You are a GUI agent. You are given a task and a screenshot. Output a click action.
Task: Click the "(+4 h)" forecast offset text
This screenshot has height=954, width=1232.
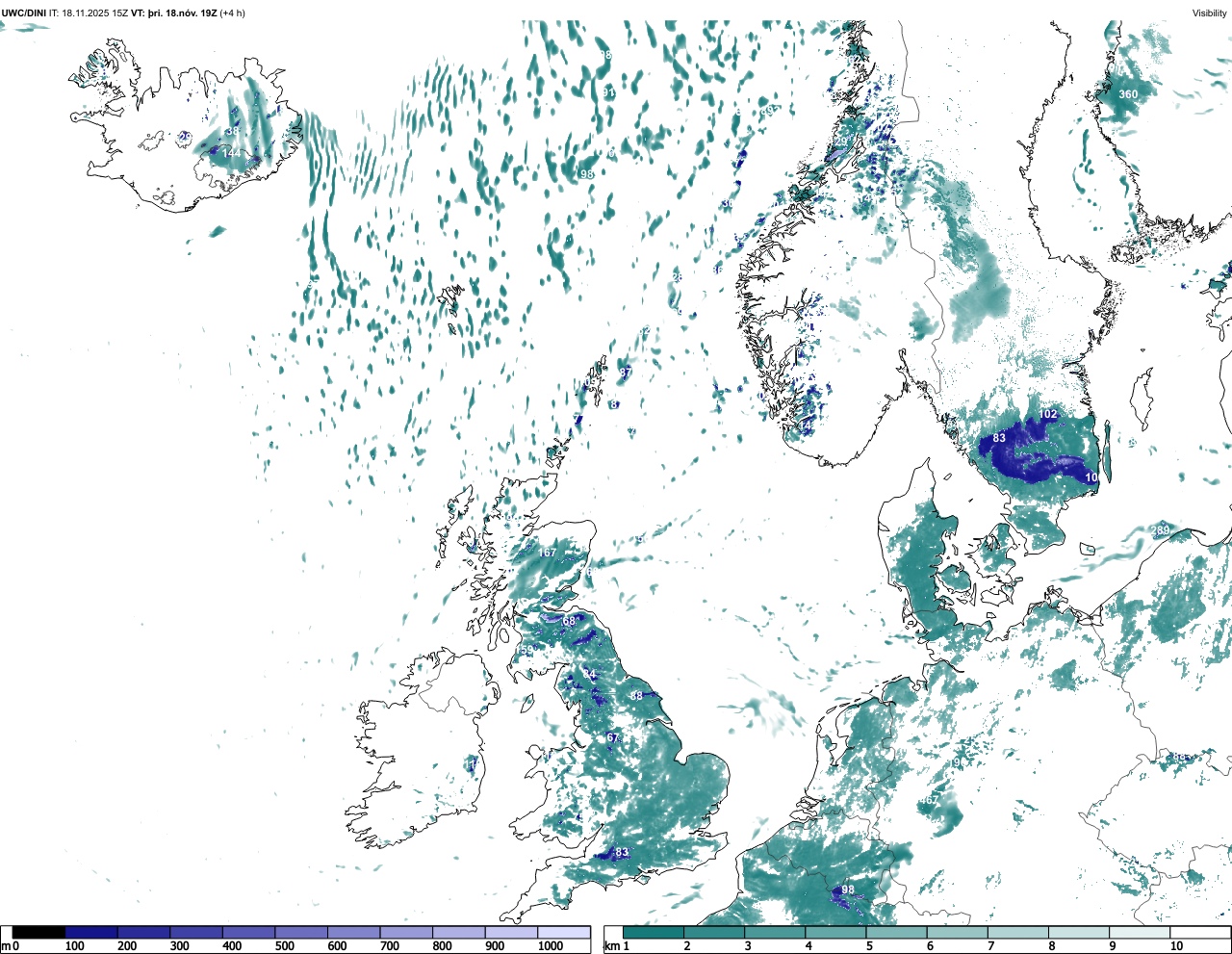pyautogui.click(x=233, y=13)
